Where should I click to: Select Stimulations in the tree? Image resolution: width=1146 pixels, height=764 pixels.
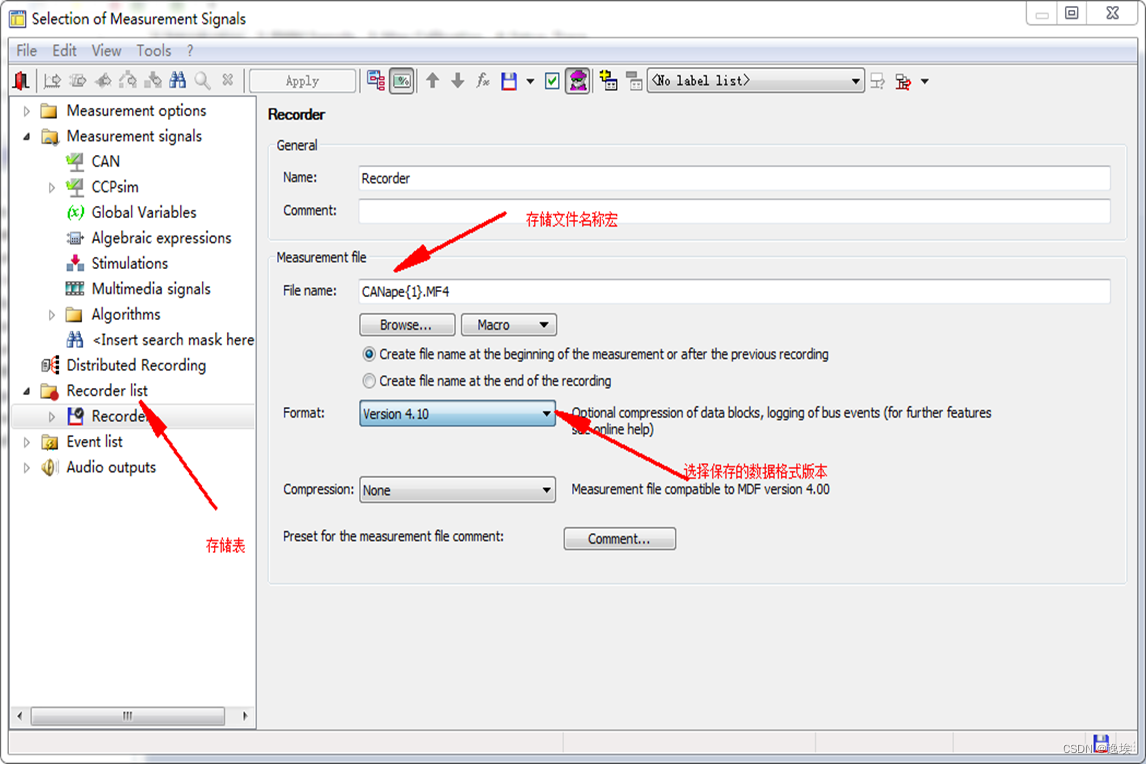coord(129,264)
